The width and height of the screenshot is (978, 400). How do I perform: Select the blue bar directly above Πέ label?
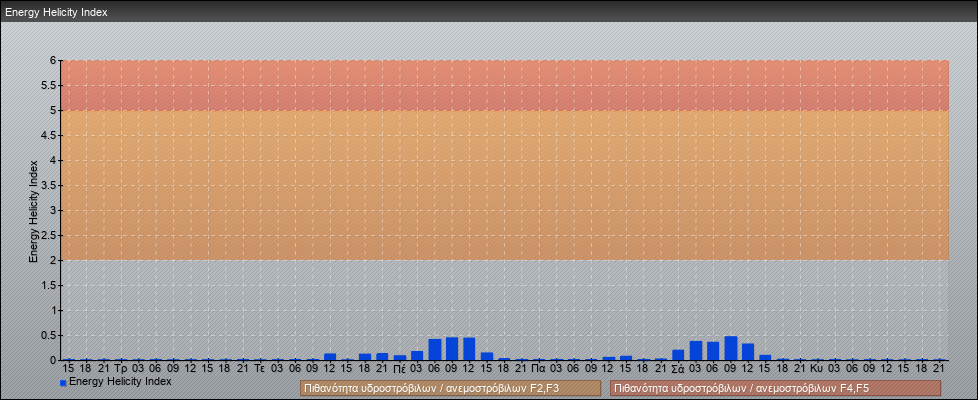pyautogui.click(x=400, y=358)
